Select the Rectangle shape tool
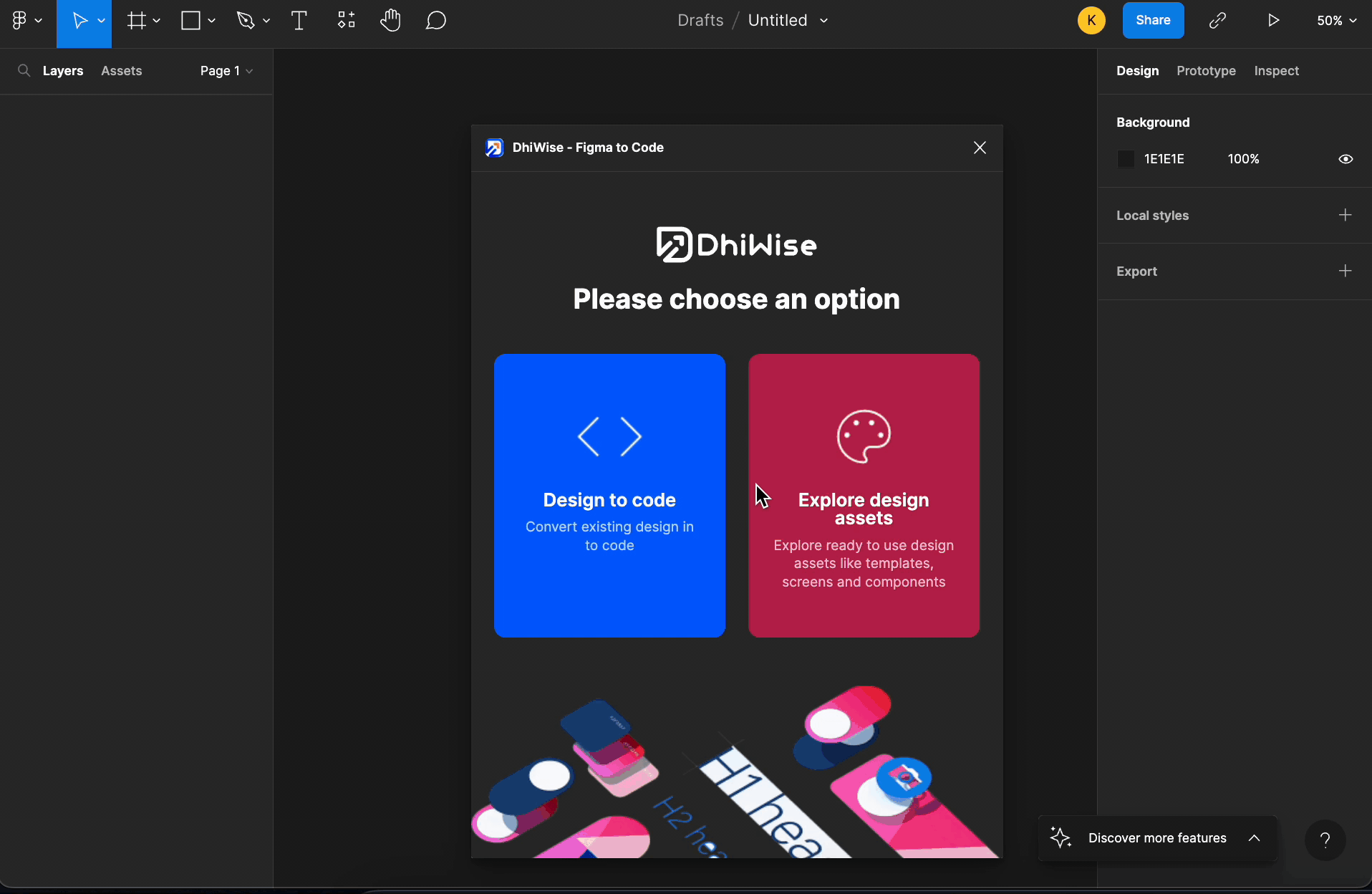1372x894 pixels. tap(190, 21)
